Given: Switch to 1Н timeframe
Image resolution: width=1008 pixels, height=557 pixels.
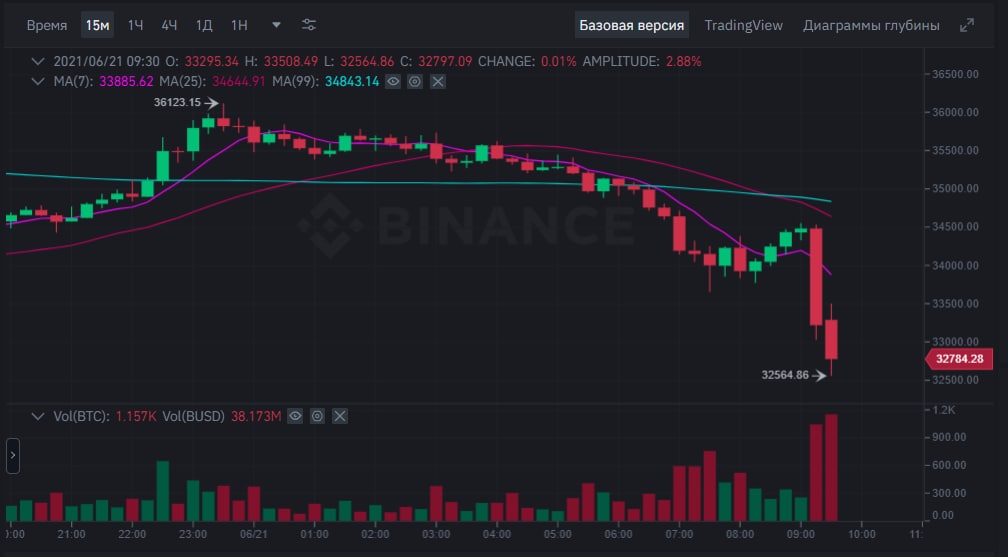Looking at the screenshot, I should click(239, 25).
